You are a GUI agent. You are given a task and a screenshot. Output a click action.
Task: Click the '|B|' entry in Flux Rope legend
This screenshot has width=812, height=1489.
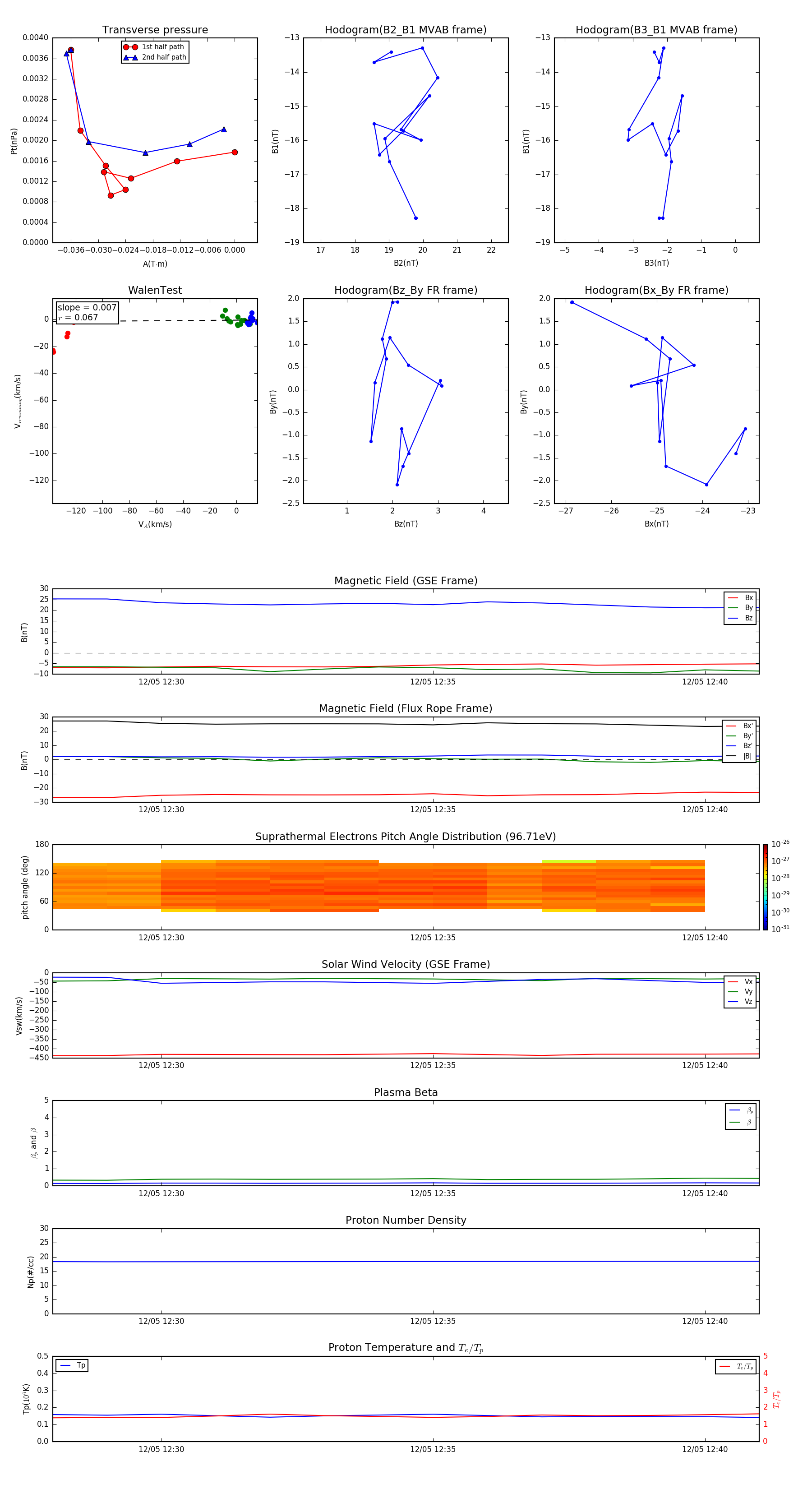[740, 756]
